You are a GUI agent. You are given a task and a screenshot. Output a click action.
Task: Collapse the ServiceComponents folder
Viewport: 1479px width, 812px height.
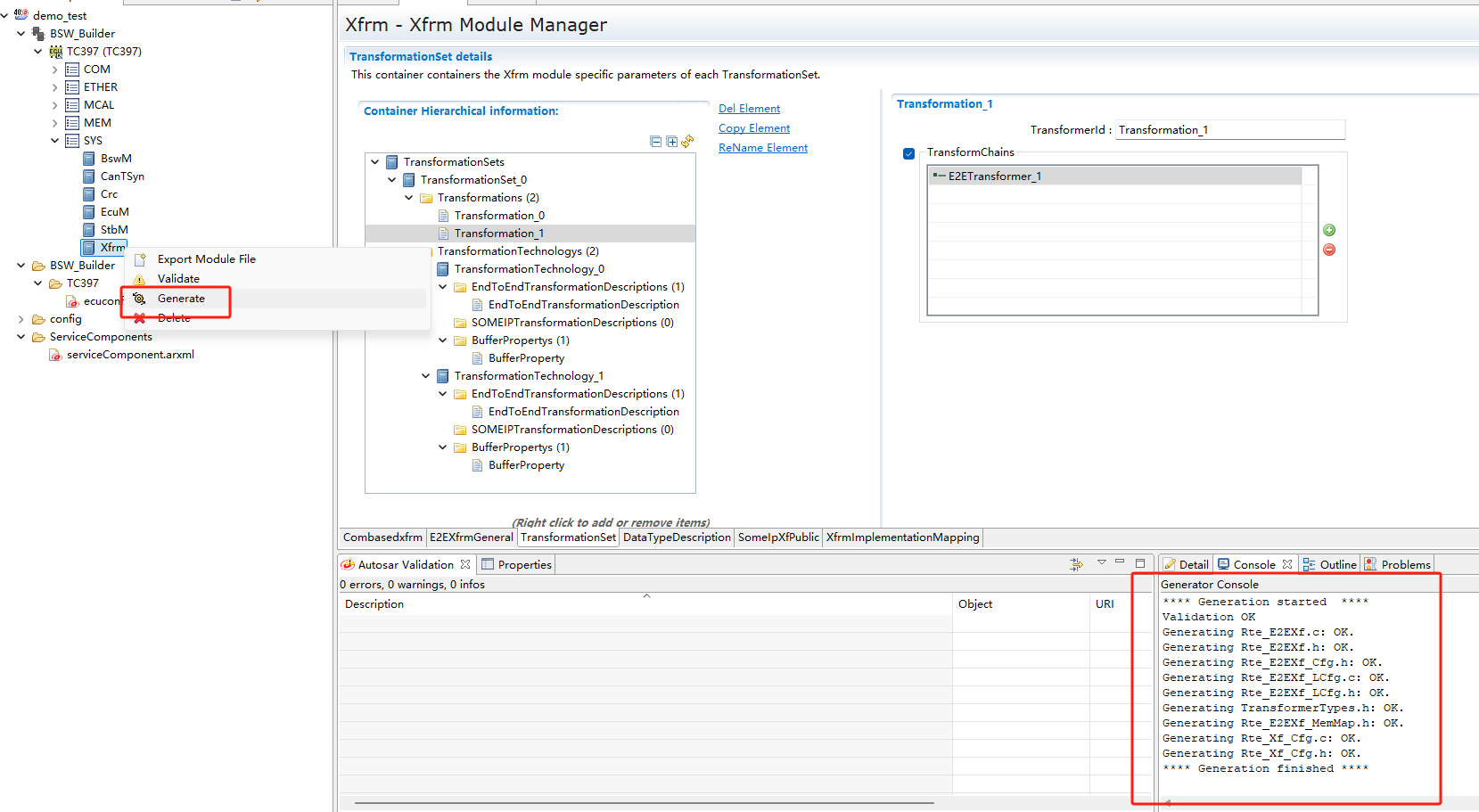click(x=21, y=337)
